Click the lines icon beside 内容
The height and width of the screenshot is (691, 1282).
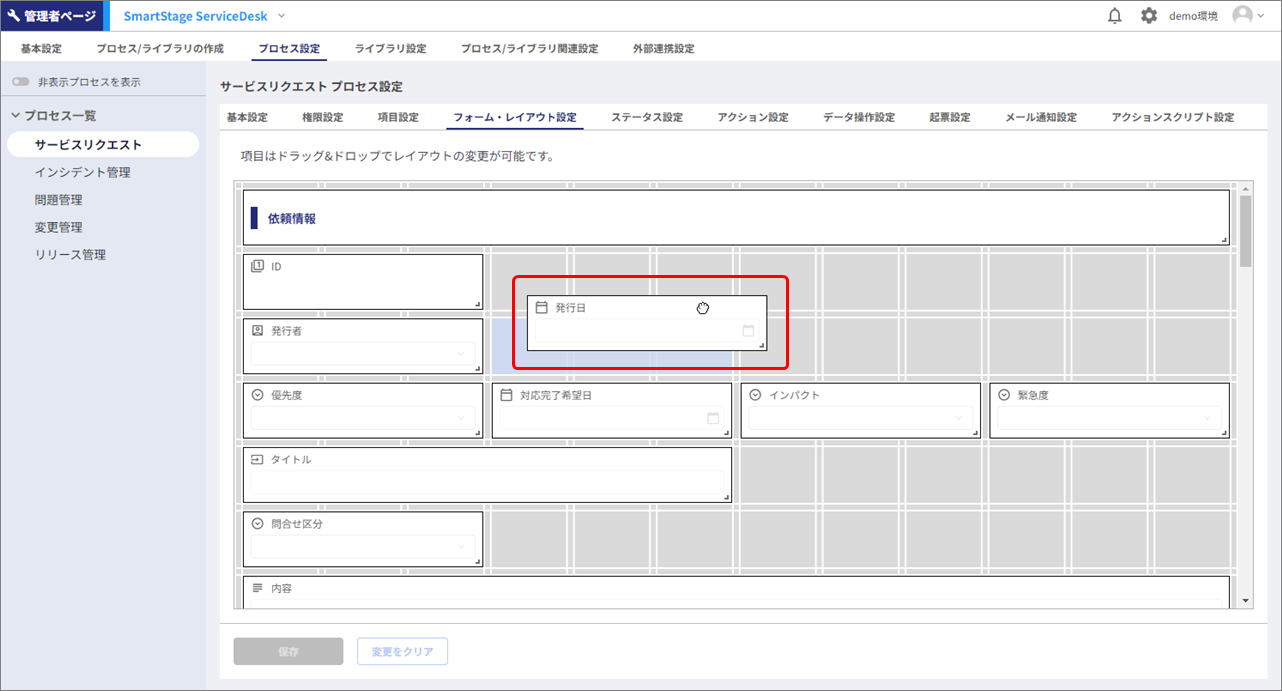click(x=257, y=588)
